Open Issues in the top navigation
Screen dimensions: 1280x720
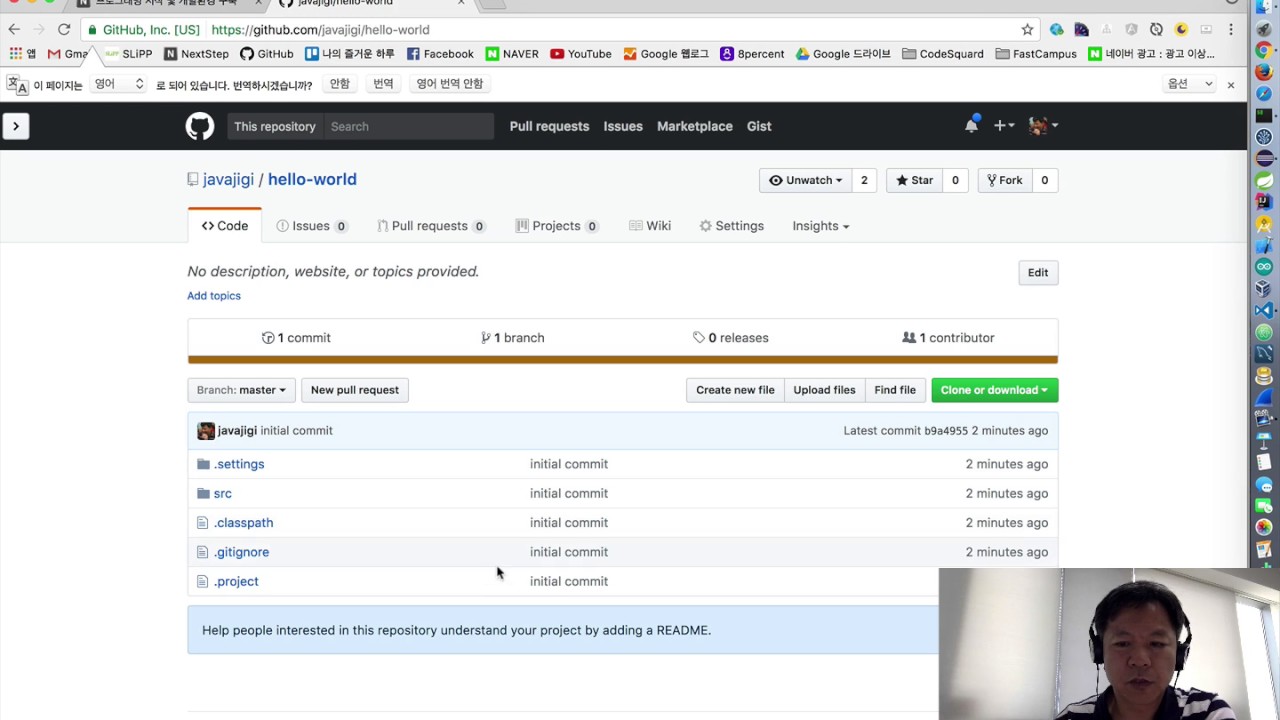tap(623, 126)
